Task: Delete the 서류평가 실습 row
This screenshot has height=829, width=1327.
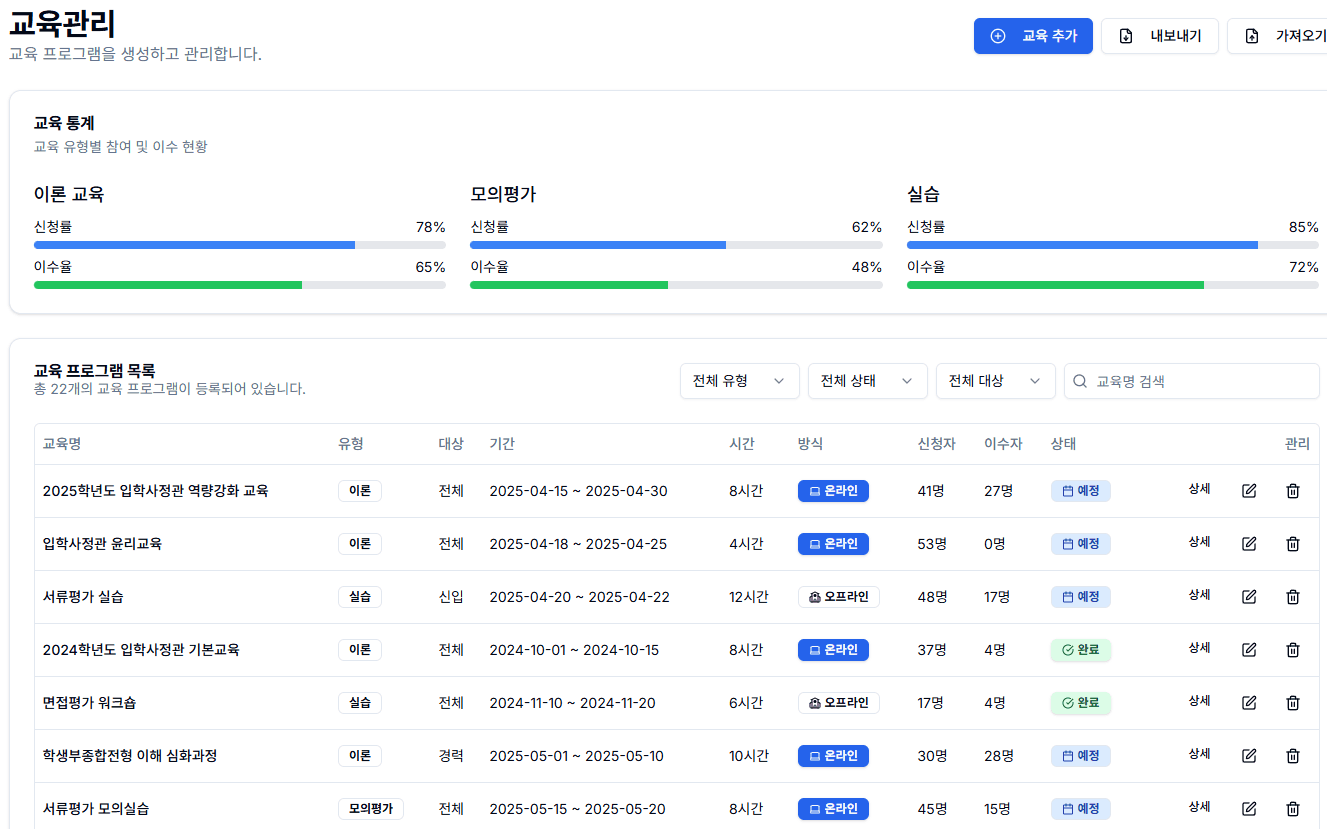Action: point(1293,597)
